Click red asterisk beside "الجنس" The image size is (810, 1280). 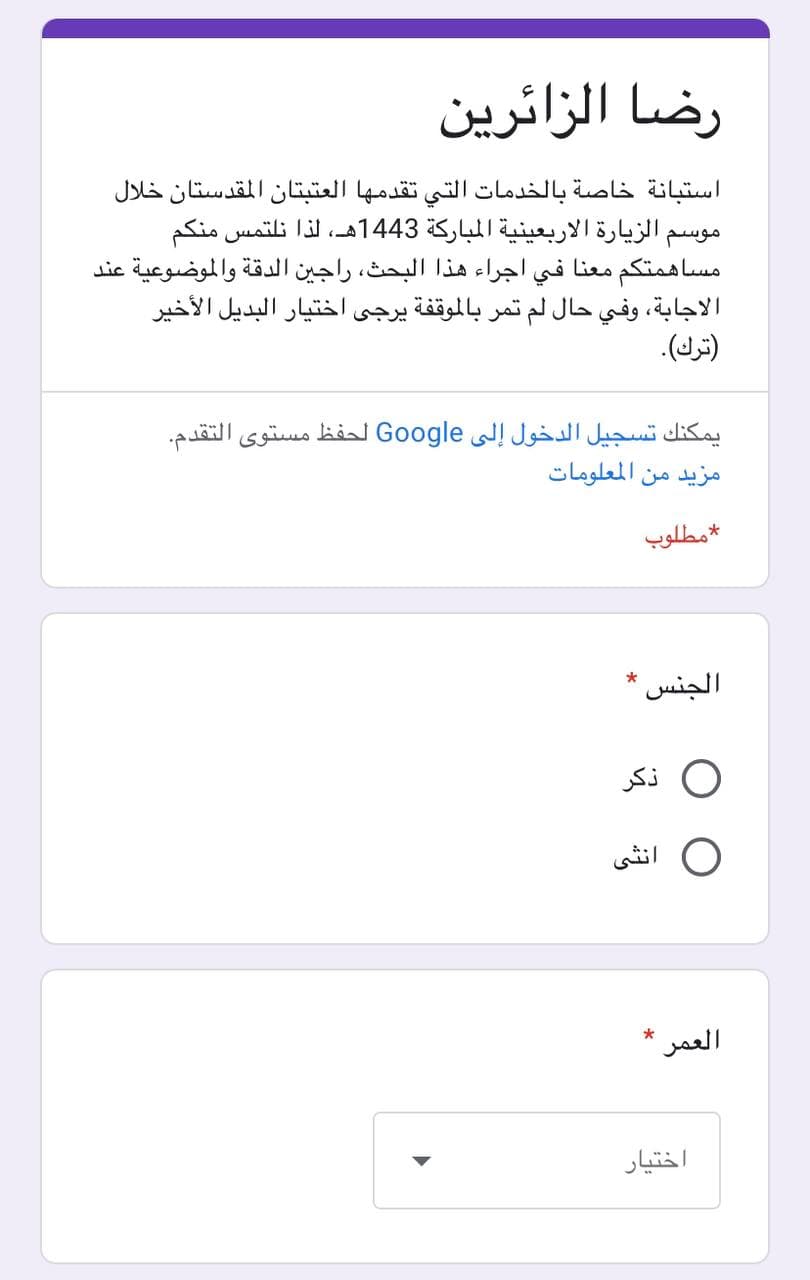click(631, 680)
